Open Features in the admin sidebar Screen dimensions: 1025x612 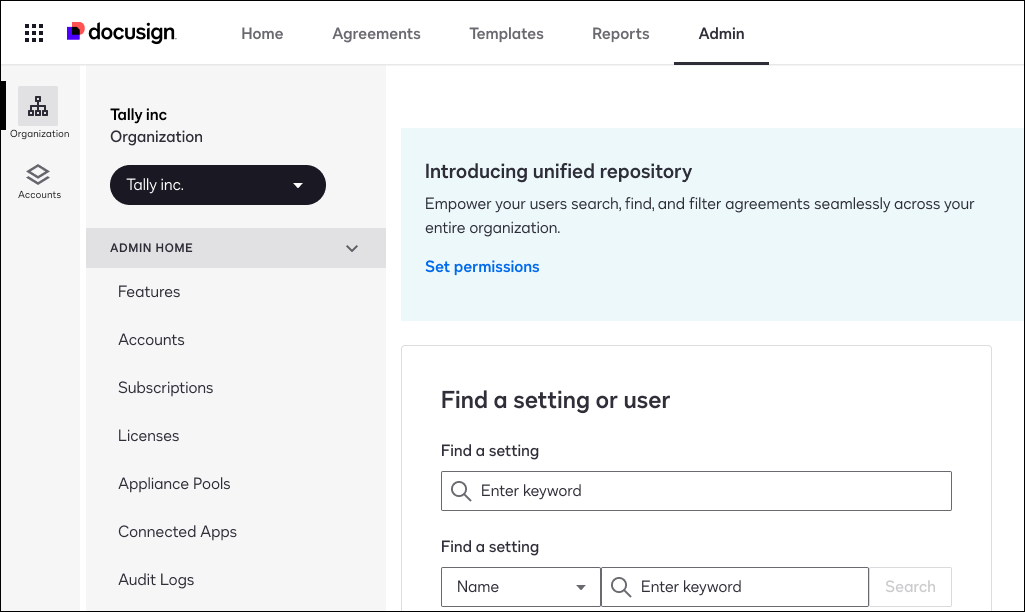point(149,292)
